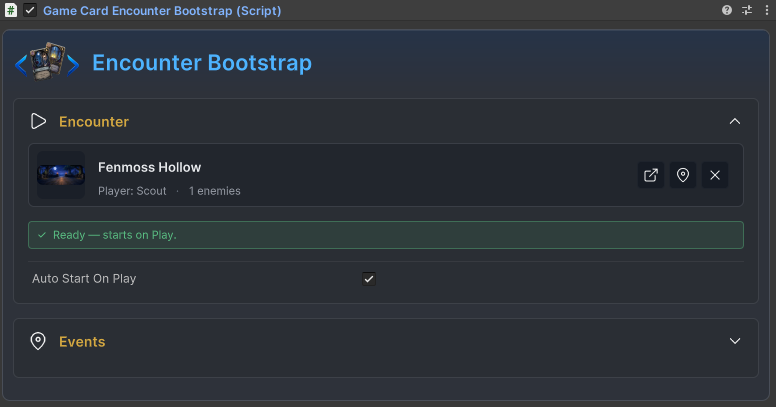This screenshot has height=407, width=776.
Task: Open the component help reference icon
Action: [727, 10]
